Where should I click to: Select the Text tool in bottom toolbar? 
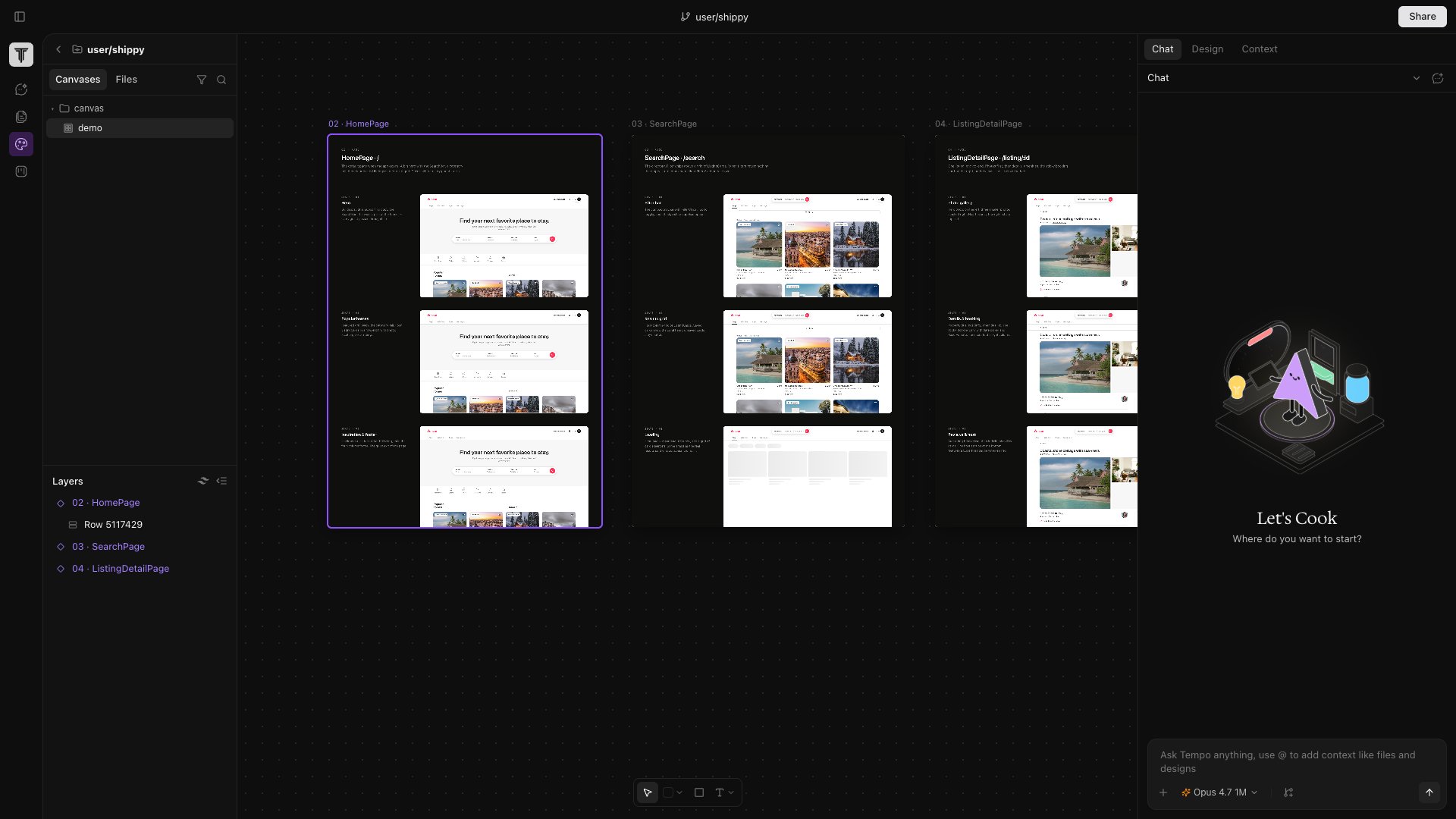720,792
